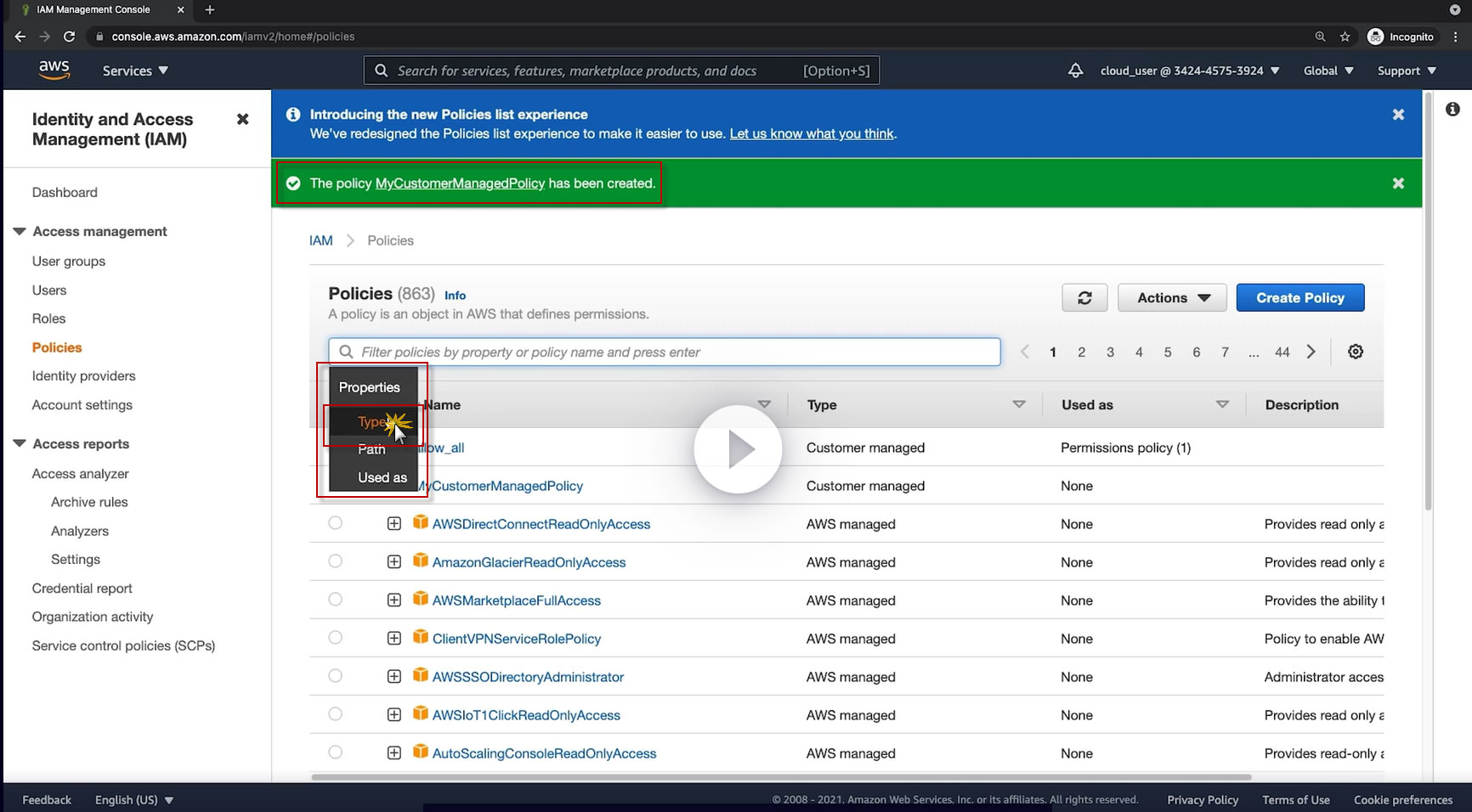Click the refresh policies icon button
This screenshot has width=1472, height=812.
pos(1084,298)
